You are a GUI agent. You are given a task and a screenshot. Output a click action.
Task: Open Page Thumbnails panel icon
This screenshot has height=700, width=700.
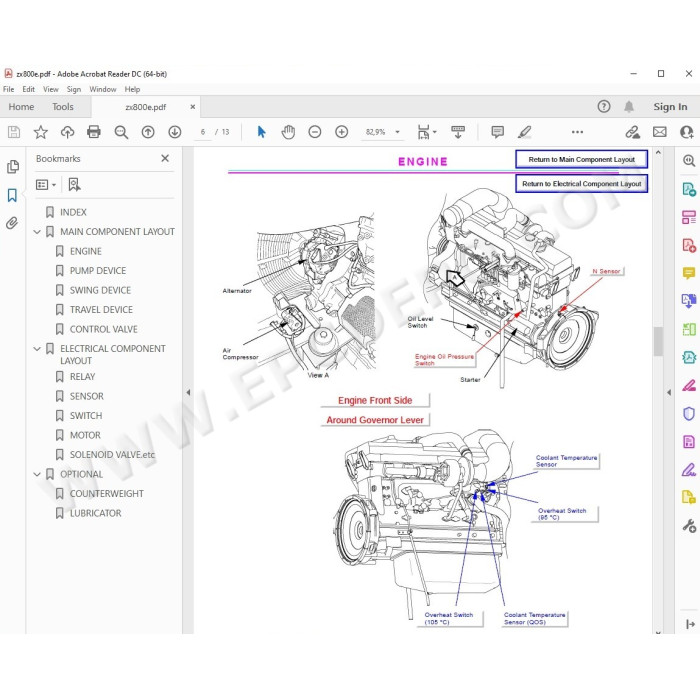pos(12,167)
